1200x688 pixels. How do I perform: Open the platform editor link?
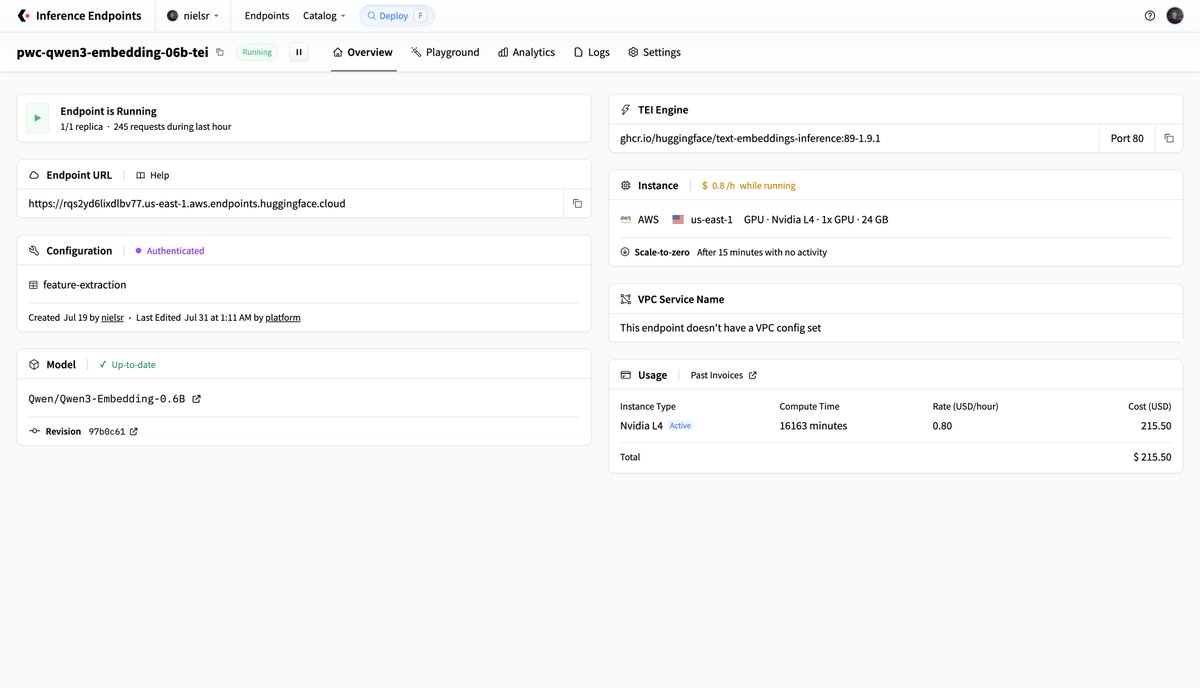coord(283,318)
